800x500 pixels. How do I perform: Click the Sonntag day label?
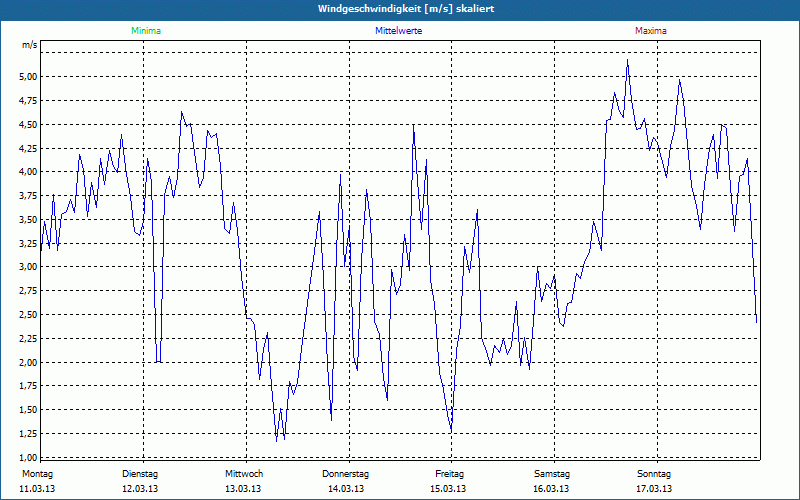[x=654, y=474]
